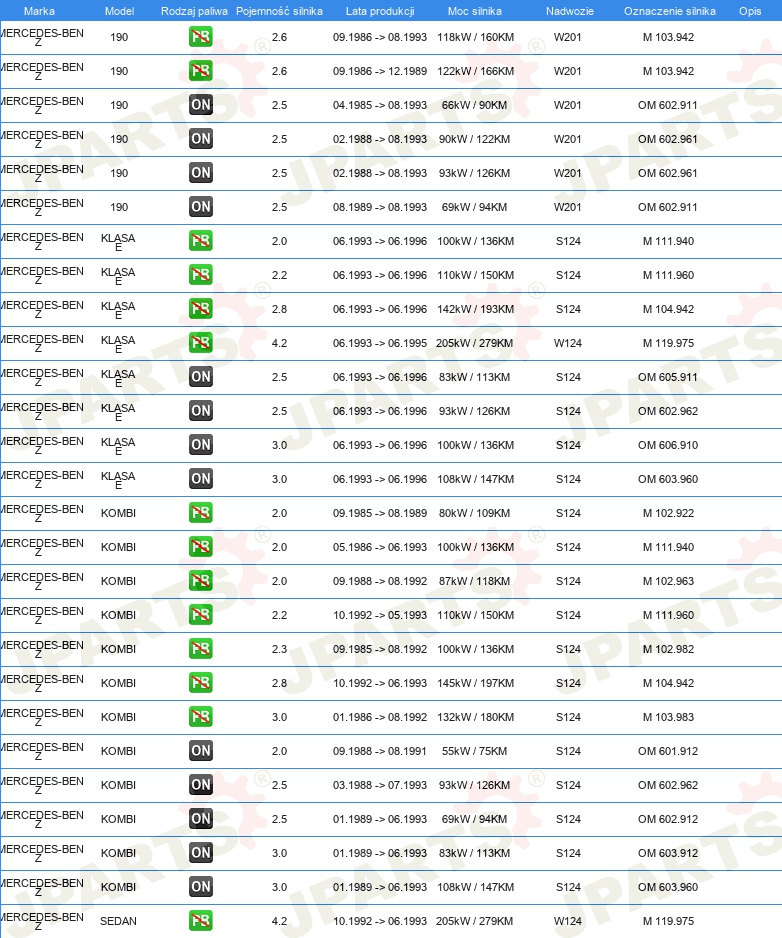Click the Nadwozie column header

570,11
